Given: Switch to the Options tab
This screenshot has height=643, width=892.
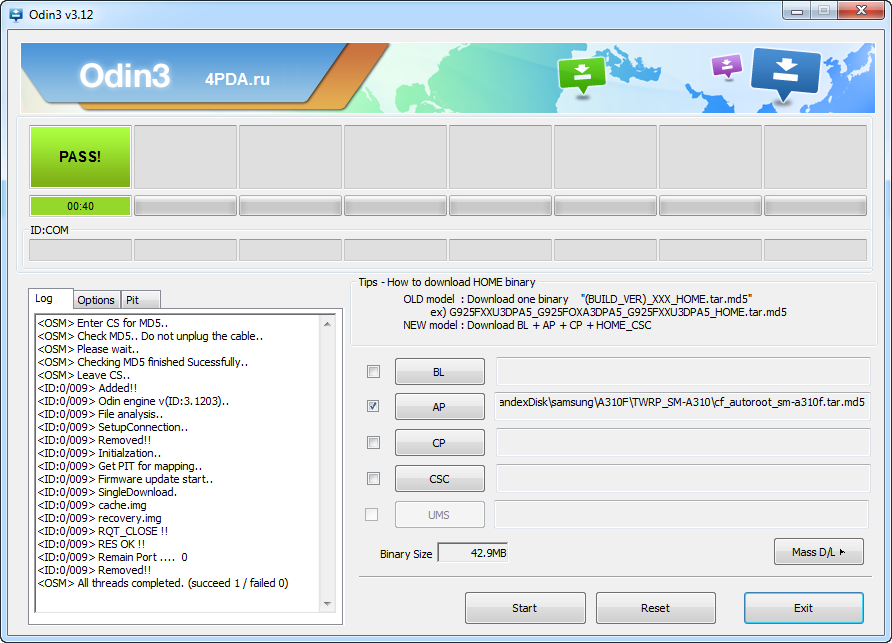Looking at the screenshot, I should click(x=96, y=300).
